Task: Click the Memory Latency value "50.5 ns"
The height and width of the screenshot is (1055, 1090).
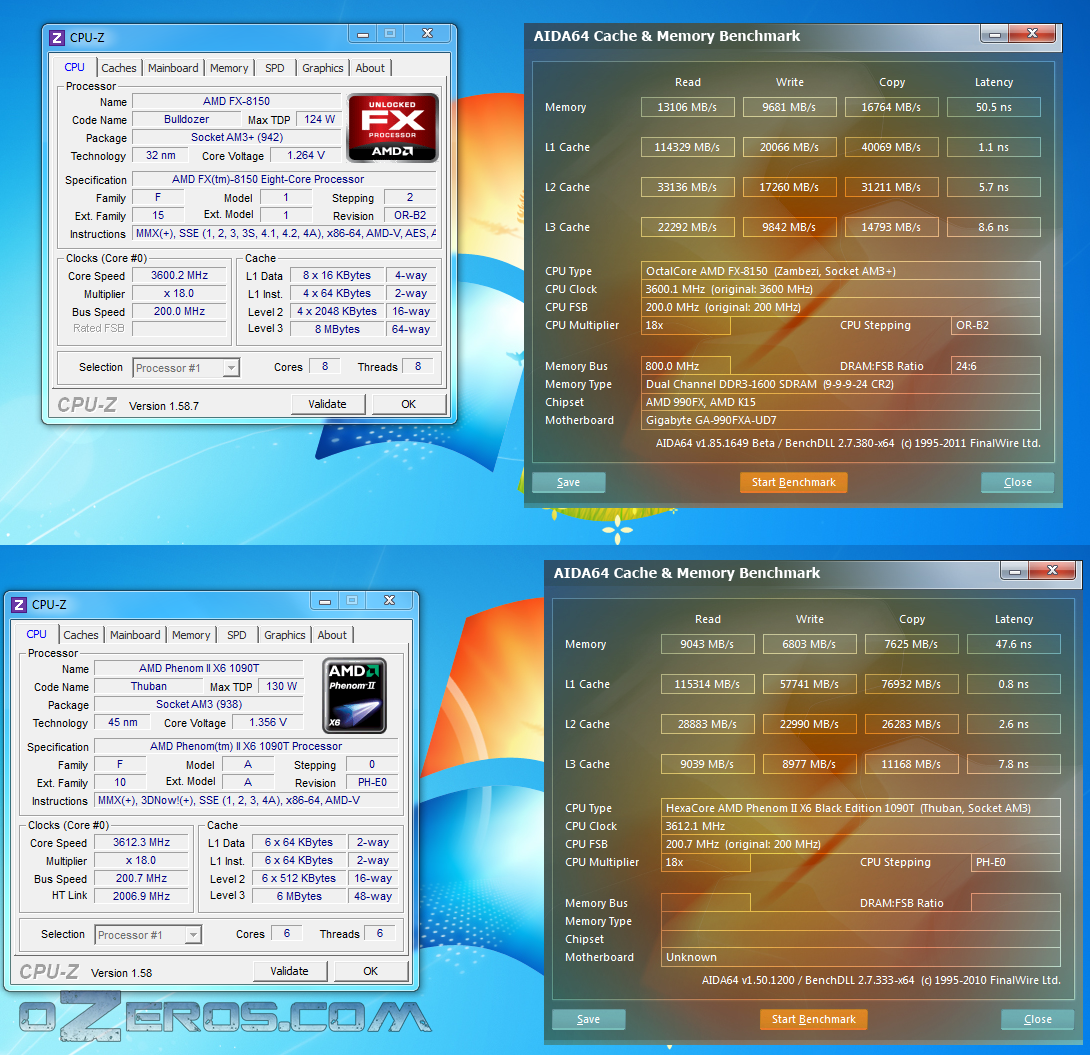Action: coord(994,107)
